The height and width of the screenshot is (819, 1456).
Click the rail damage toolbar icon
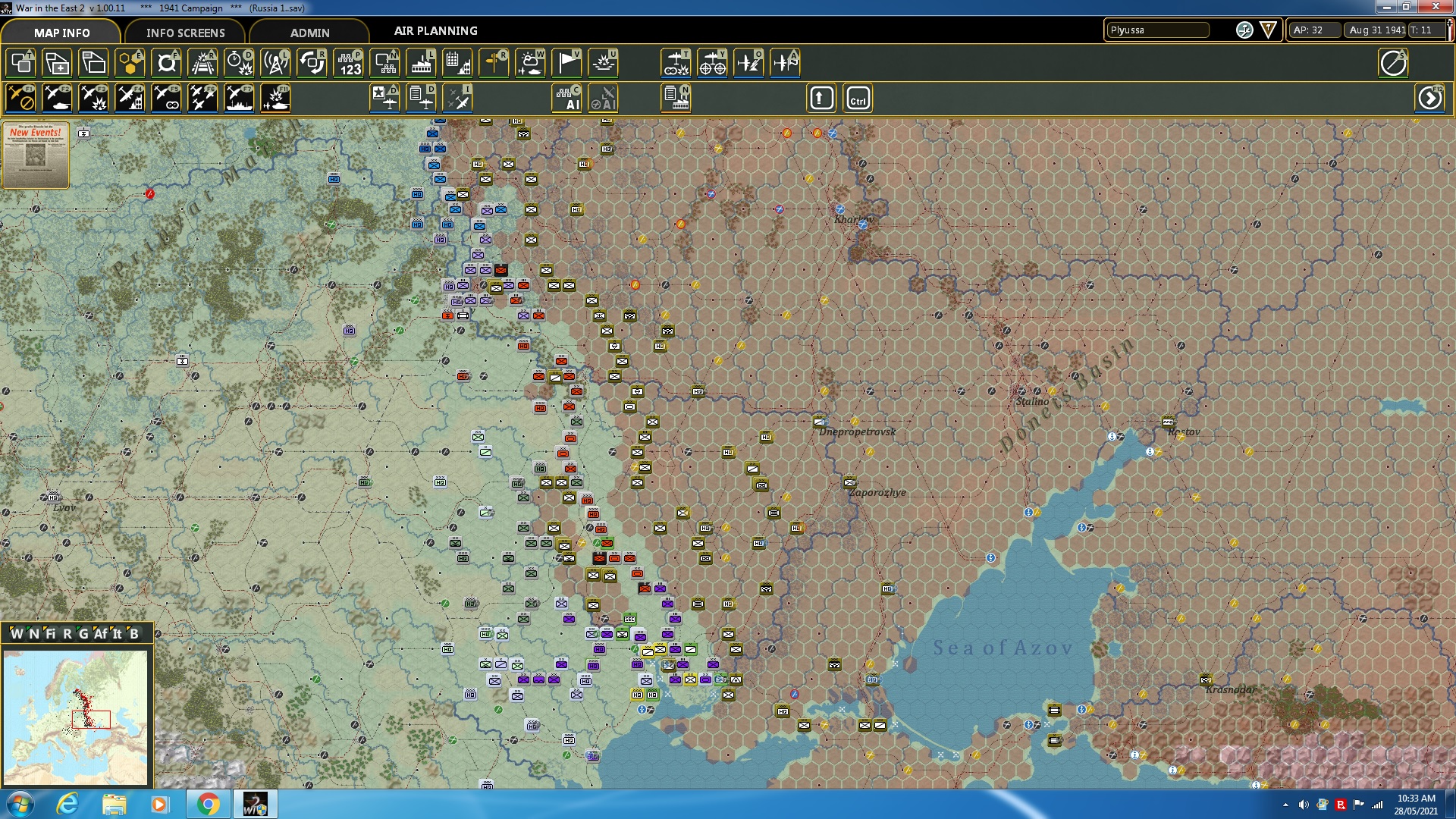pyautogui.click(x=203, y=63)
